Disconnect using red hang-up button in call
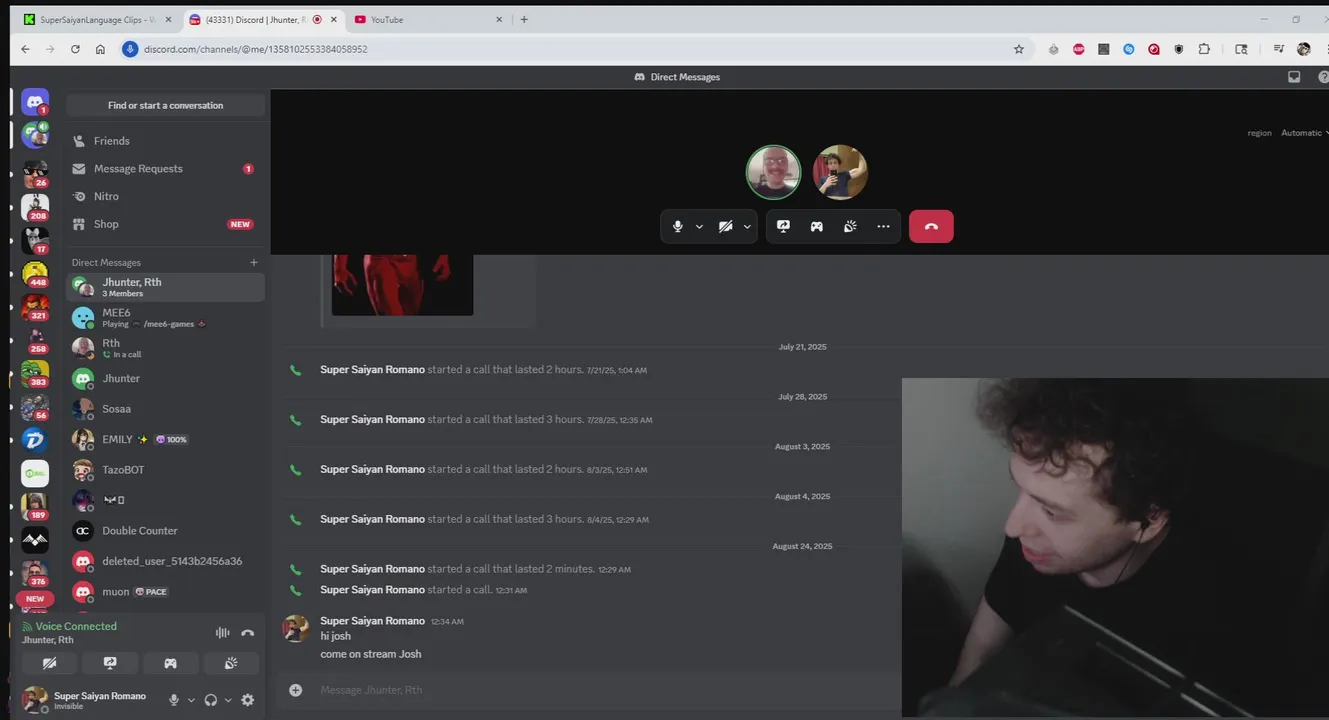 pyautogui.click(x=931, y=226)
